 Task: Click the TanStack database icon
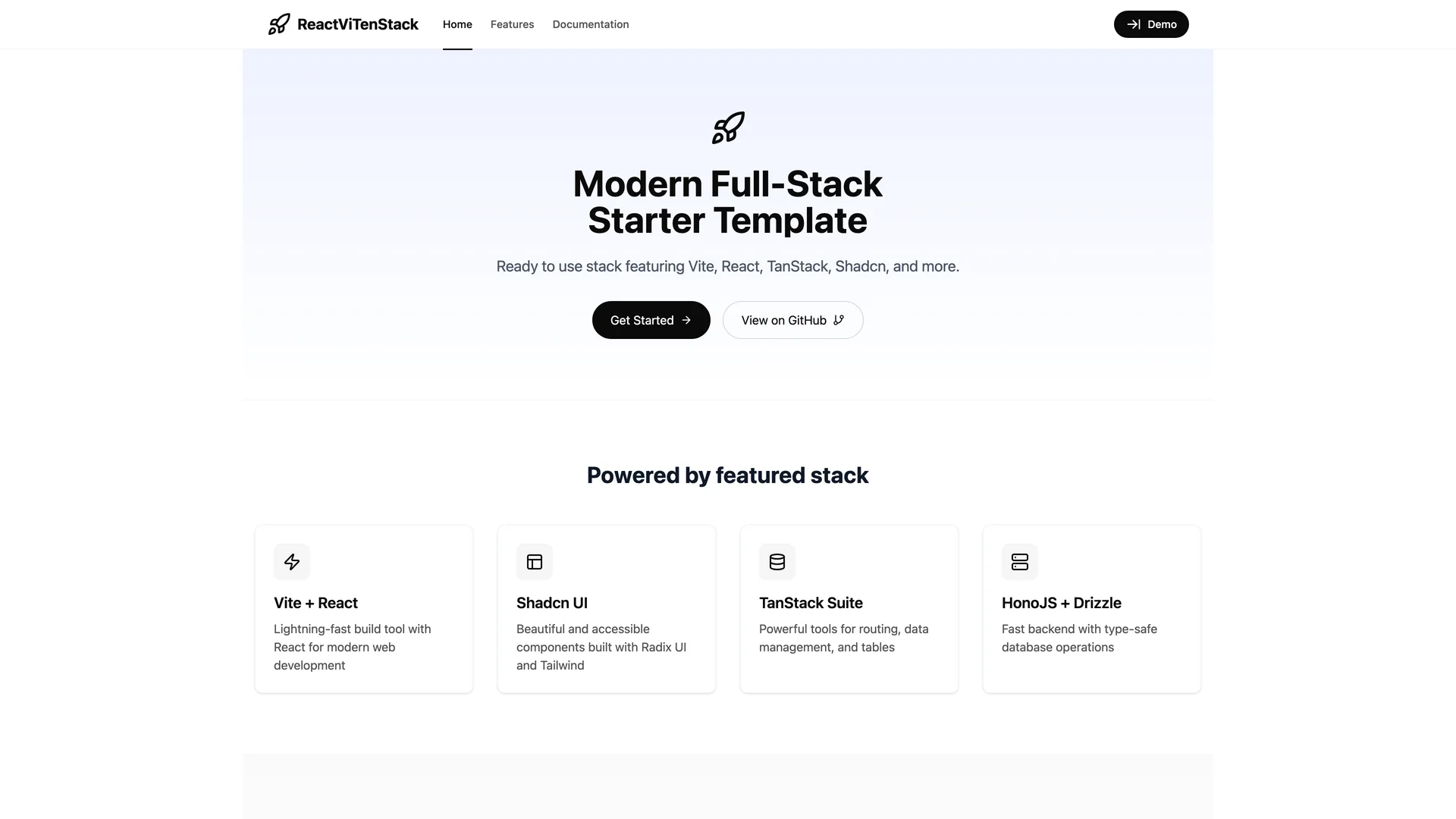777,562
